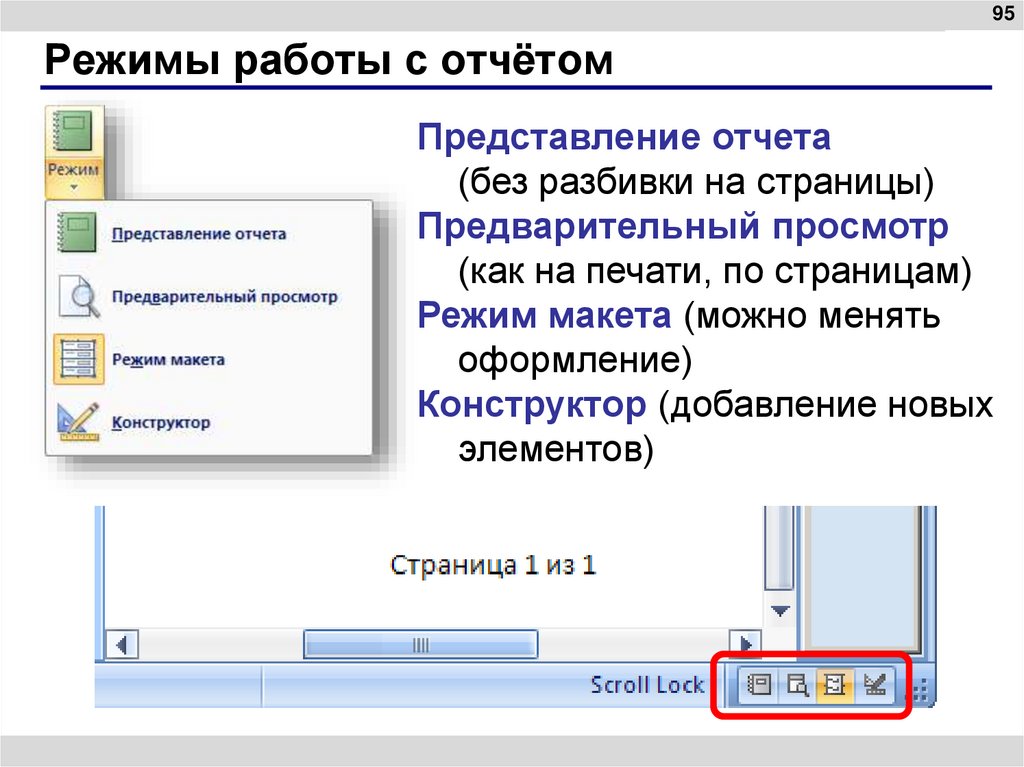Activate the highlighted Layout View status bar icon
The width and height of the screenshot is (1024, 767).
pos(833,685)
